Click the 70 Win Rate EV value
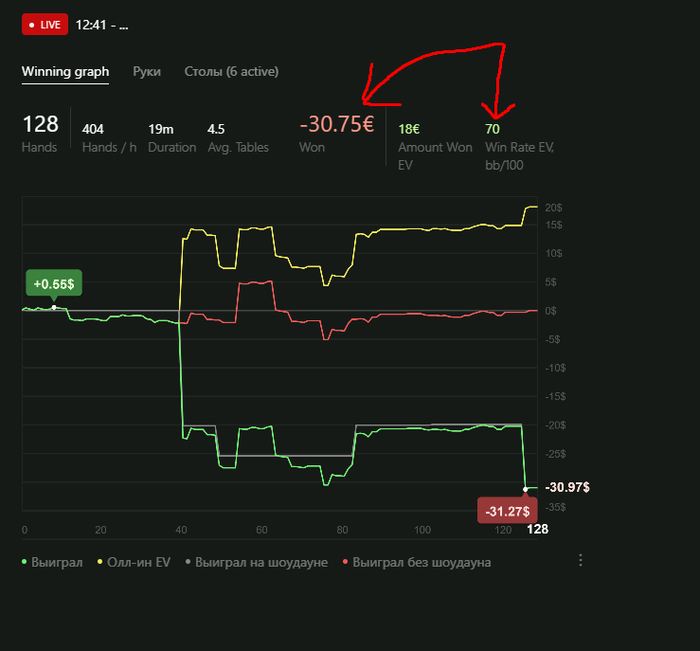Image resolution: width=700 pixels, height=651 pixels. [492, 129]
